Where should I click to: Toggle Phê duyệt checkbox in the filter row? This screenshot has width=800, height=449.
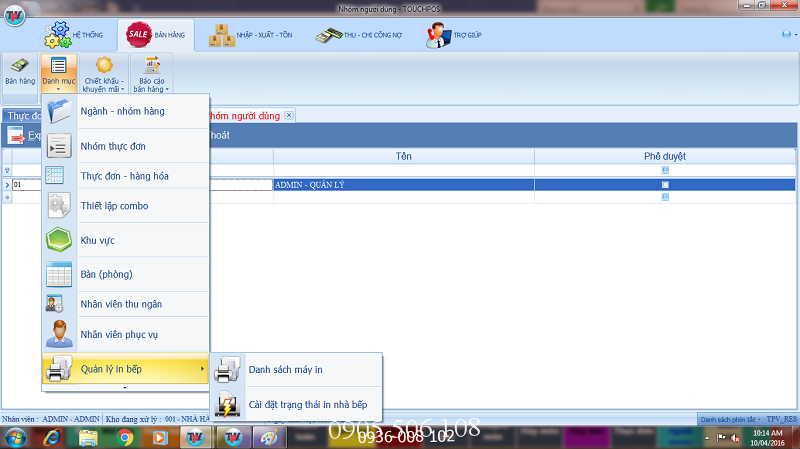[665, 170]
